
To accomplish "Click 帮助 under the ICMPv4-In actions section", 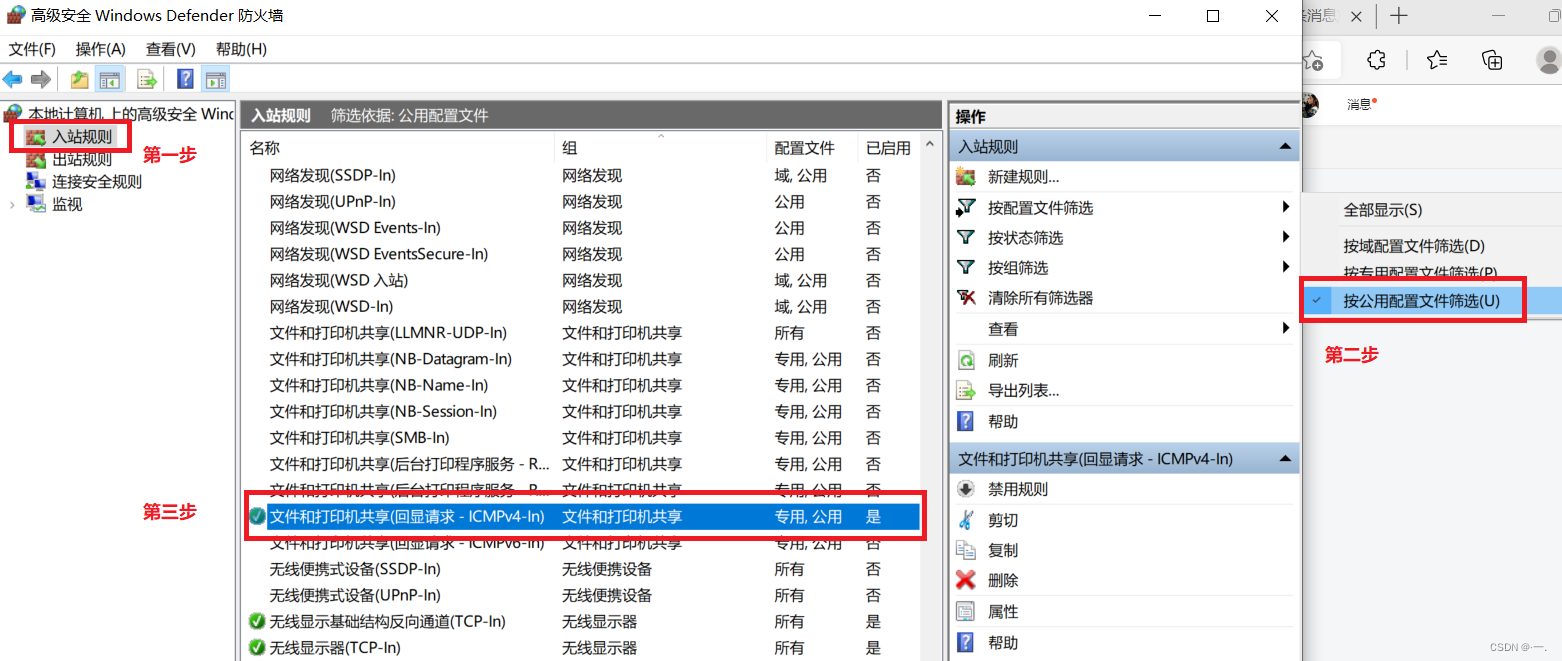I will [1003, 643].
